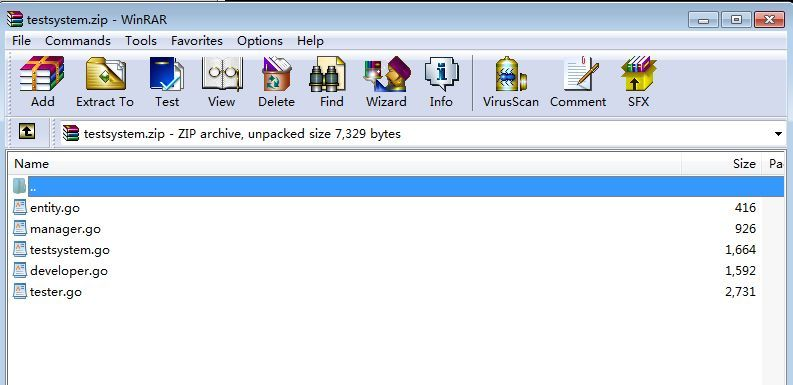Open the File menu
793x385 pixels.
21,41
